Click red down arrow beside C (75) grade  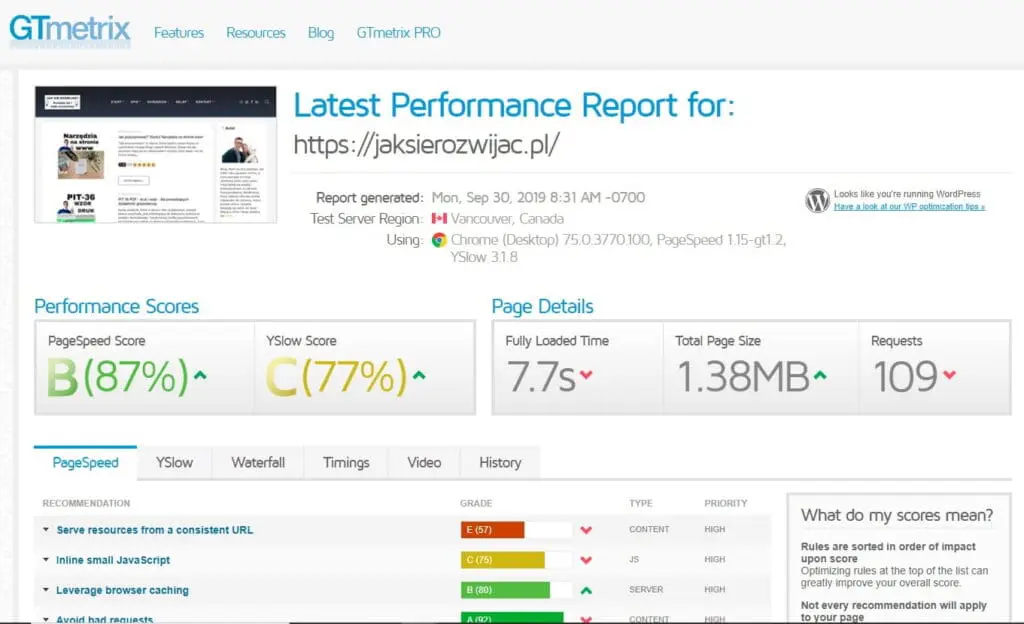tap(586, 560)
